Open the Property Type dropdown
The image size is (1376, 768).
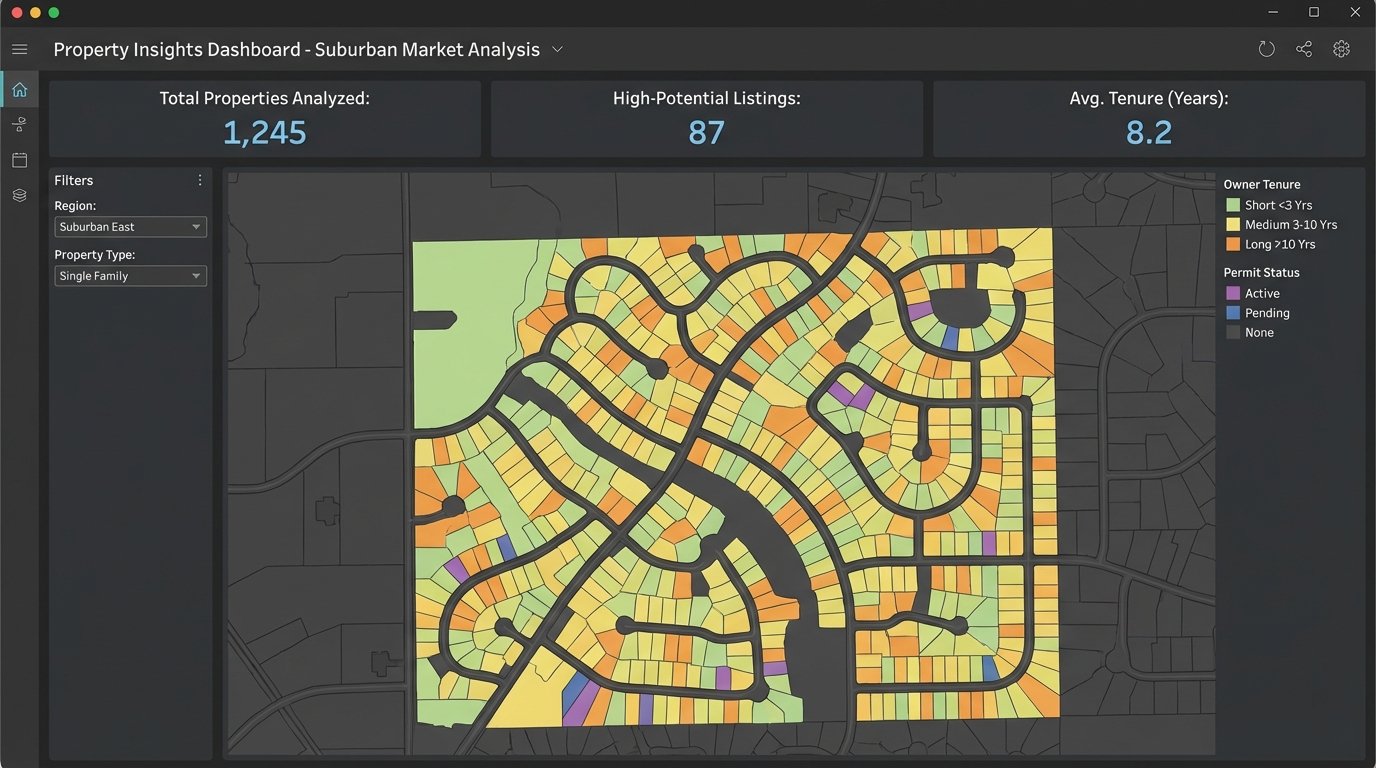point(130,275)
